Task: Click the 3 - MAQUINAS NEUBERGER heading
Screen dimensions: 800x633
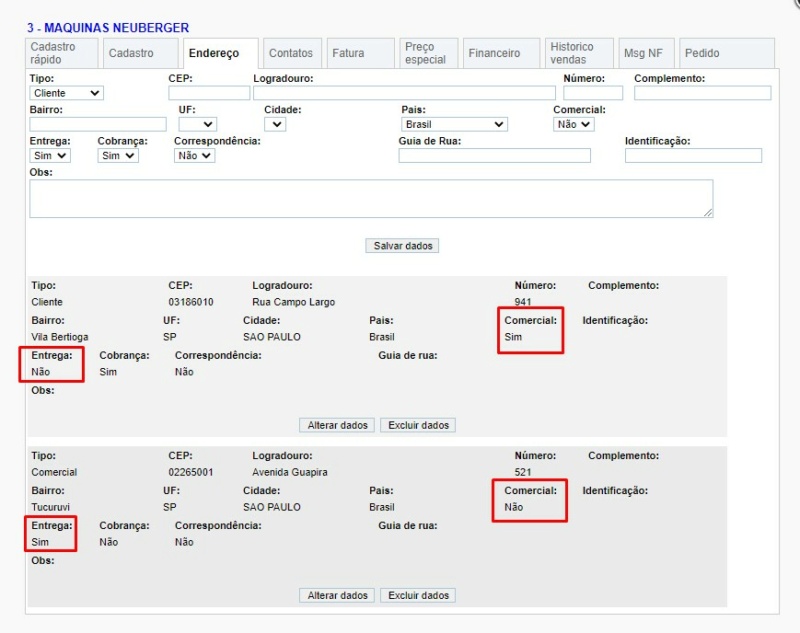Action: (x=108, y=28)
